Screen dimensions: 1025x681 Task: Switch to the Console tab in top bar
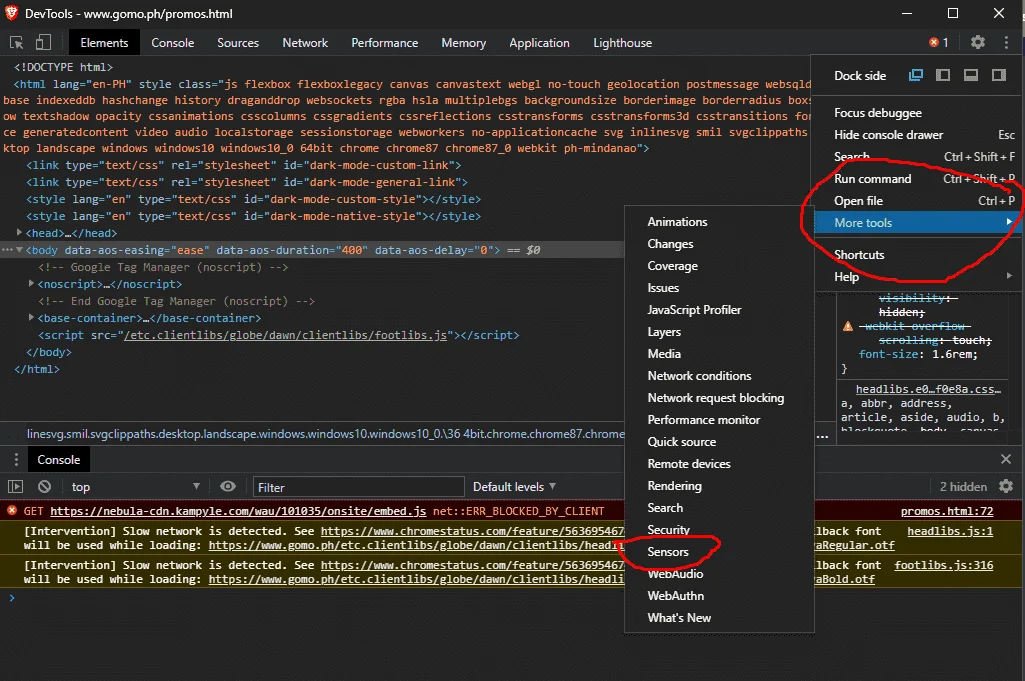(x=173, y=43)
